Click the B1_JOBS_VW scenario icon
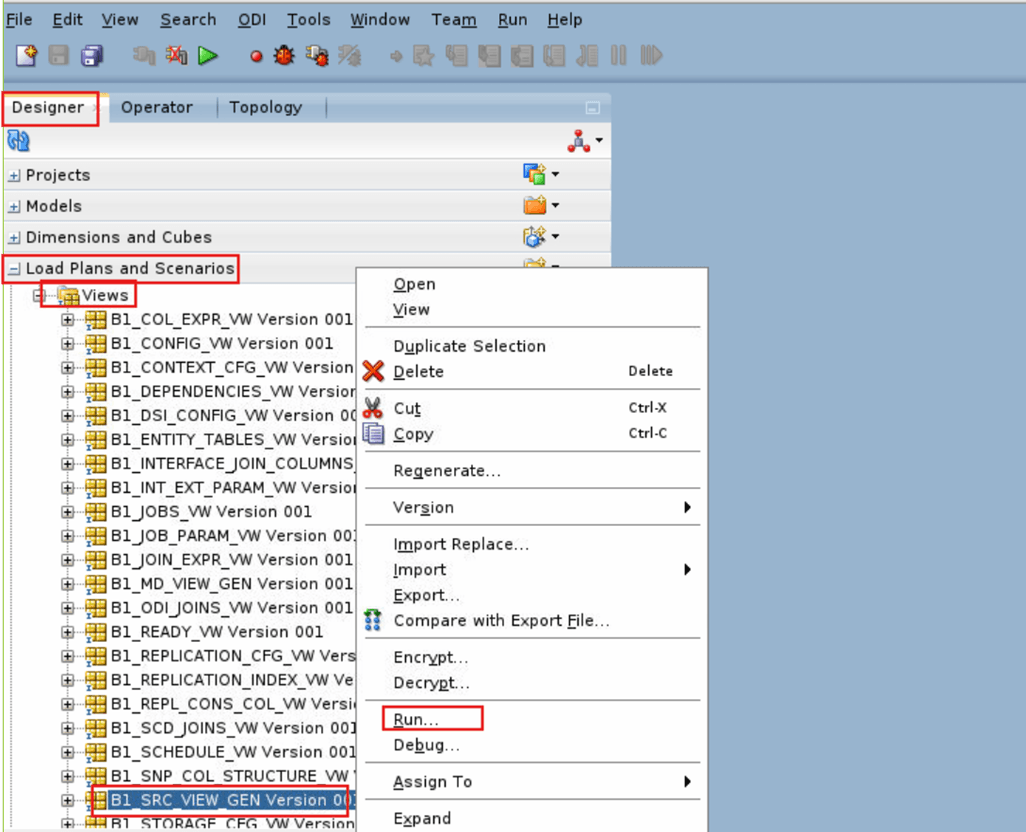Screen dimensions: 1026x832 click(96, 511)
